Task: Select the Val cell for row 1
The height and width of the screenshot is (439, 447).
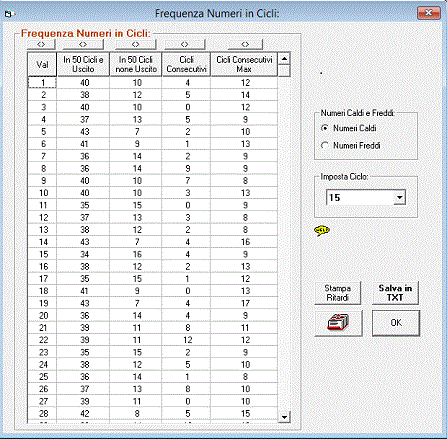Action: 42,83
